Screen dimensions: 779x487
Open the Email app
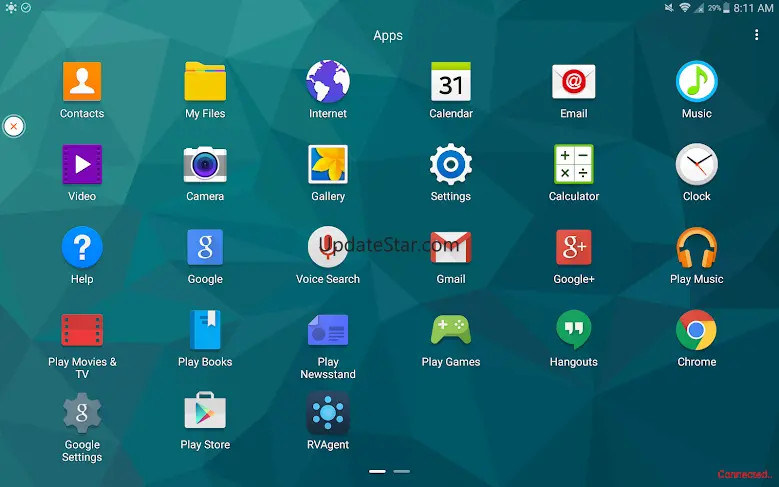tap(574, 81)
